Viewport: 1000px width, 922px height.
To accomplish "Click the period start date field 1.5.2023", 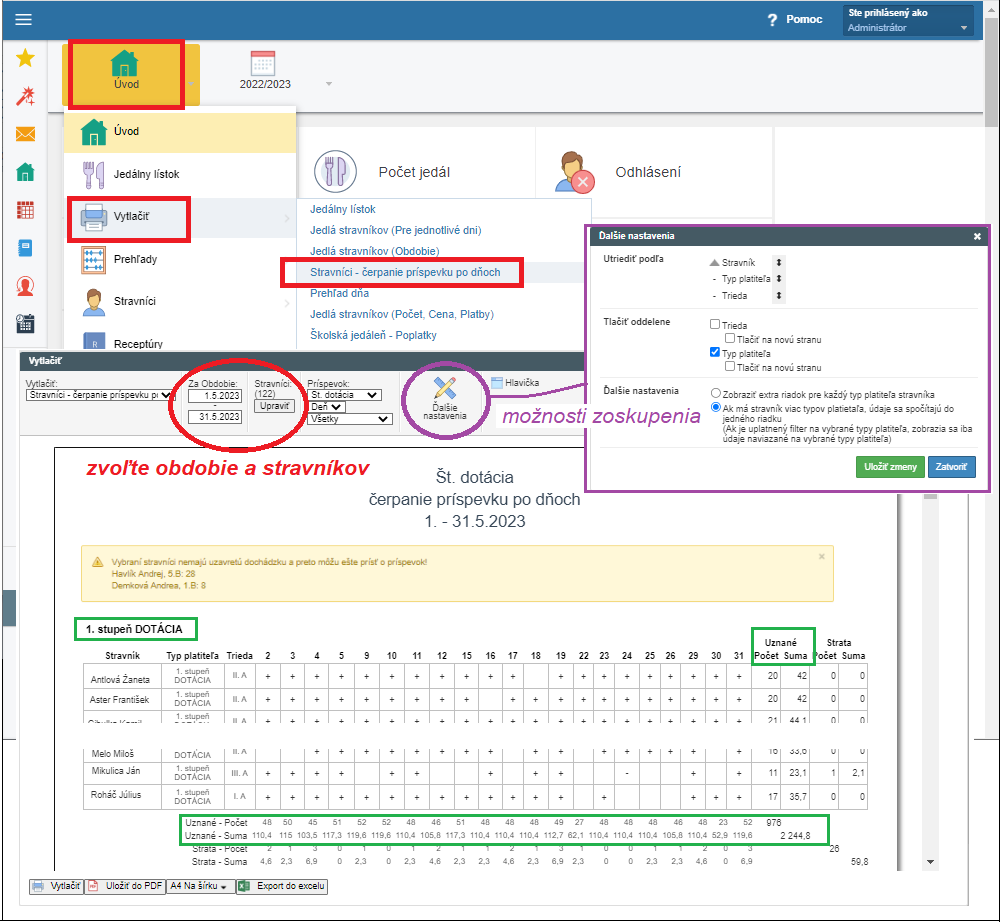I will point(215,396).
